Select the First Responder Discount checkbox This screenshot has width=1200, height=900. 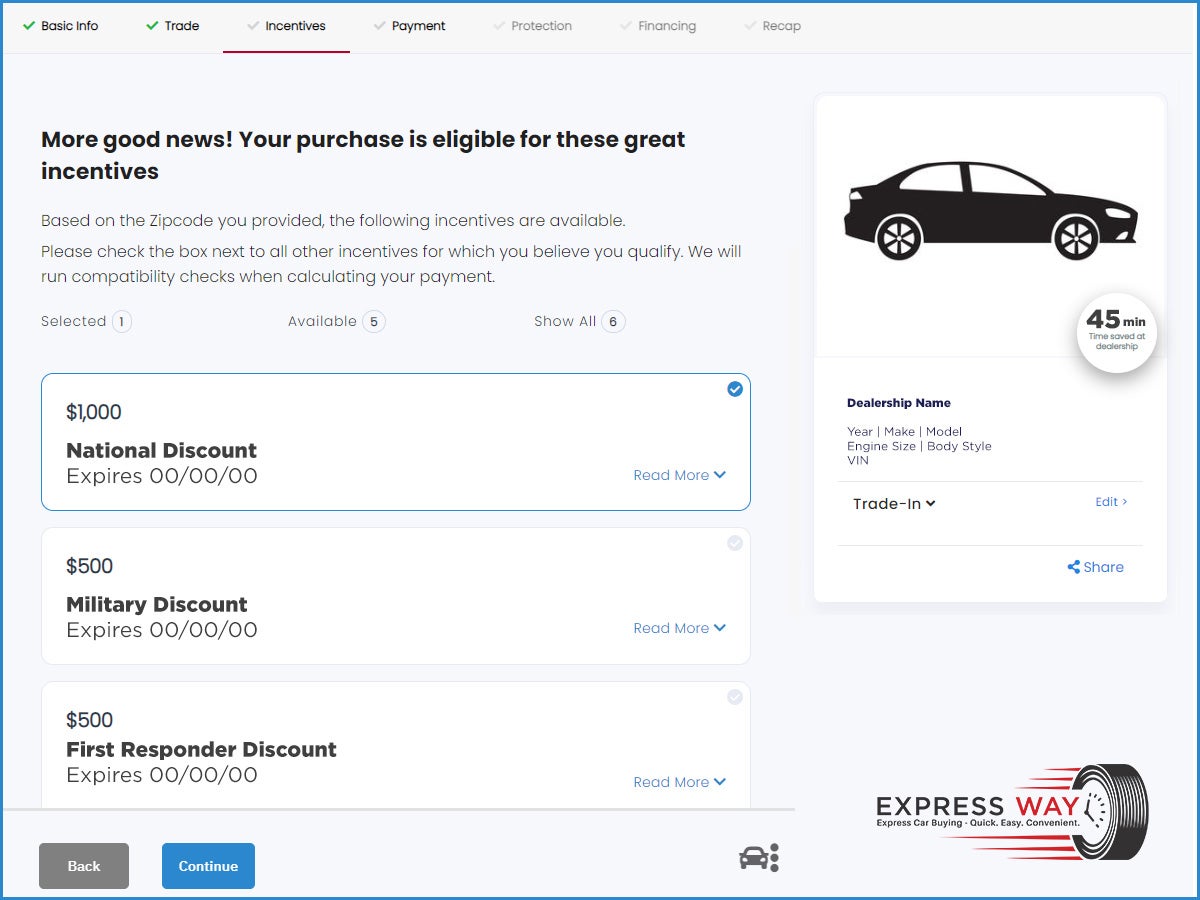(735, 697)
